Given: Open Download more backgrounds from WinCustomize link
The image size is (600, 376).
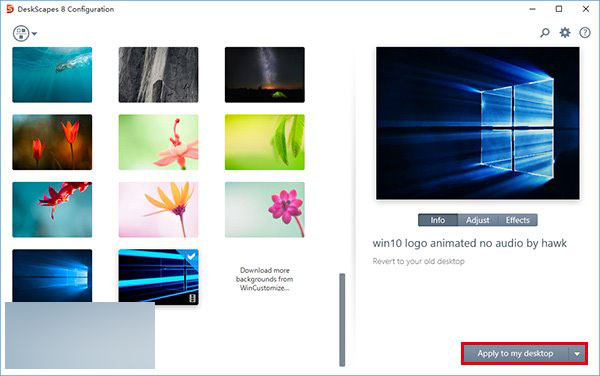Looking at the screenshot, I should (264, 279).
